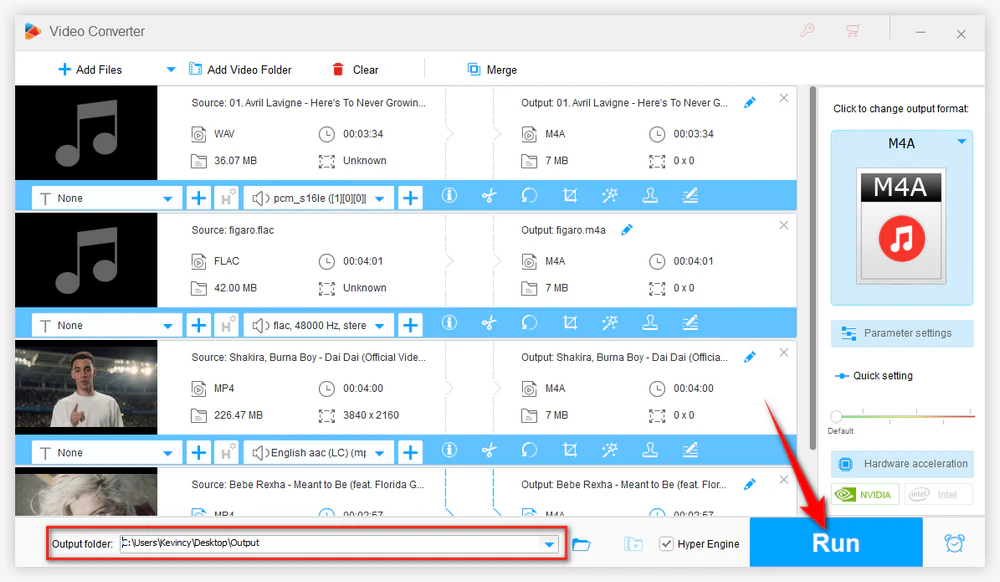Image resolution: width=1000 pixels, height=582 pixels.
Task: Open the watermark tool for figaro.flac
Action: pyautogui.click(x=650, y=323)
